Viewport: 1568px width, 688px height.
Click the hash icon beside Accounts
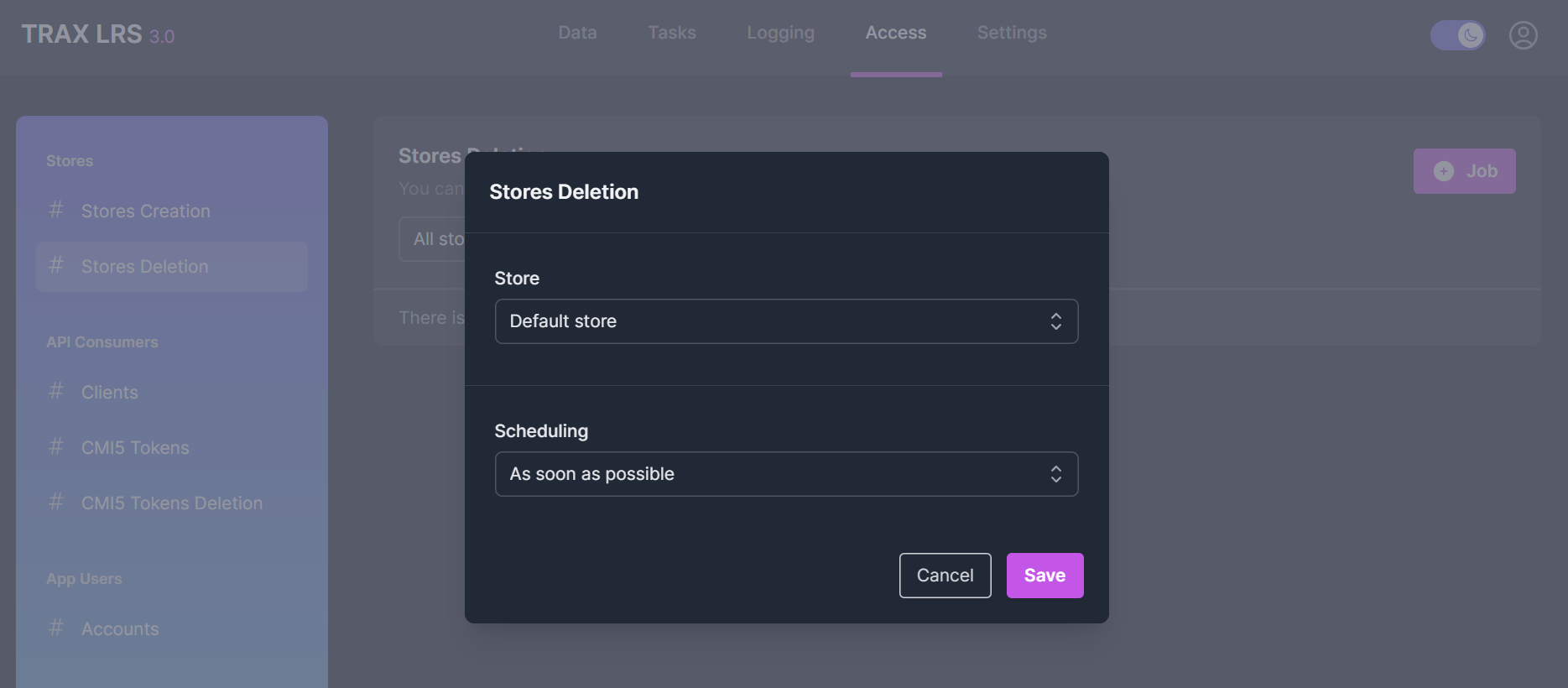point(56,628)
